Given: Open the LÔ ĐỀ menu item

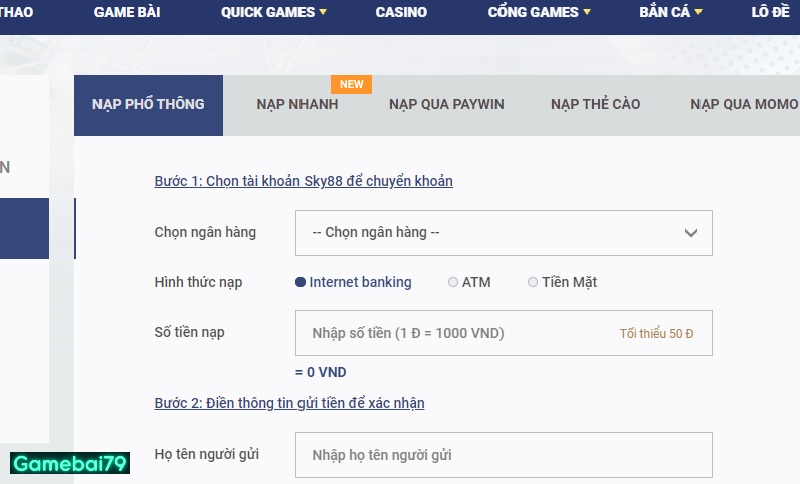Looking at the screenshot, I should (770, 12).
